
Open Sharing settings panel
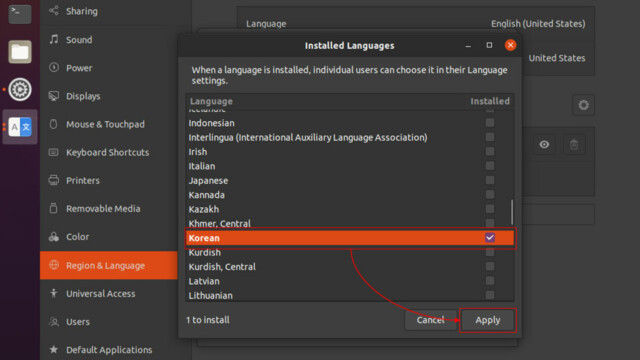(x=109, y=11)
